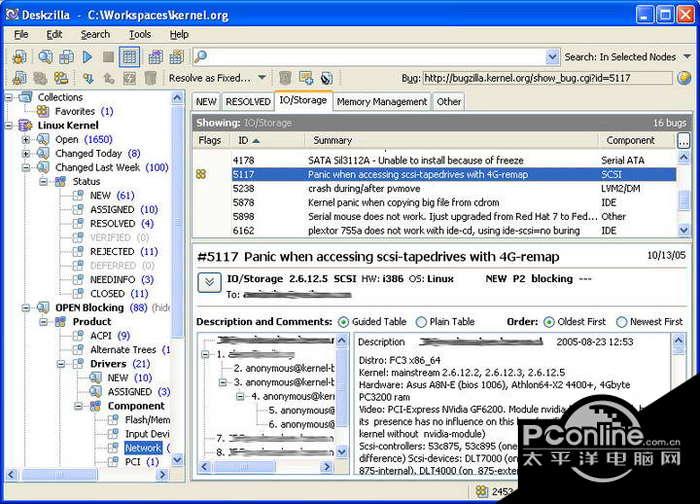Collapse the Changed Last Week node

pyautogui.click(x=26, y=167)
